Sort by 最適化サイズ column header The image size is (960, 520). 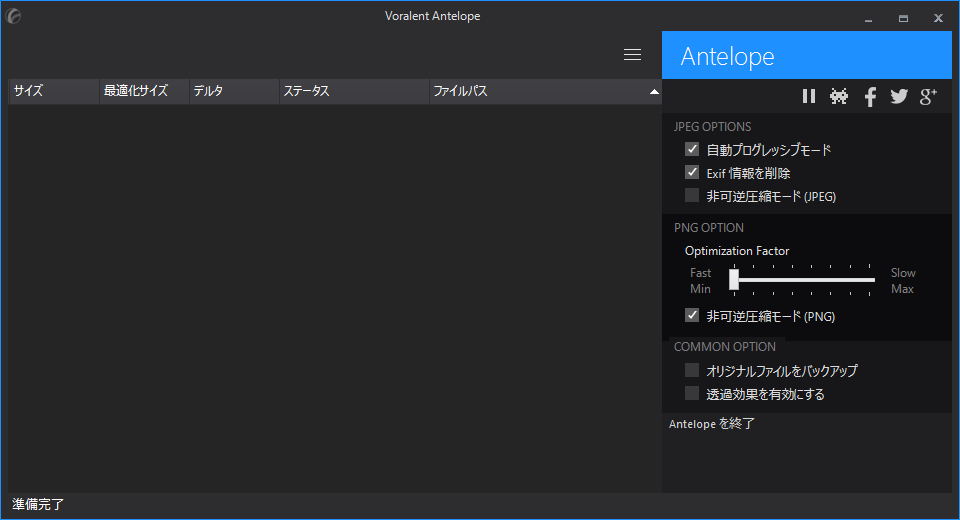(144, 91)
